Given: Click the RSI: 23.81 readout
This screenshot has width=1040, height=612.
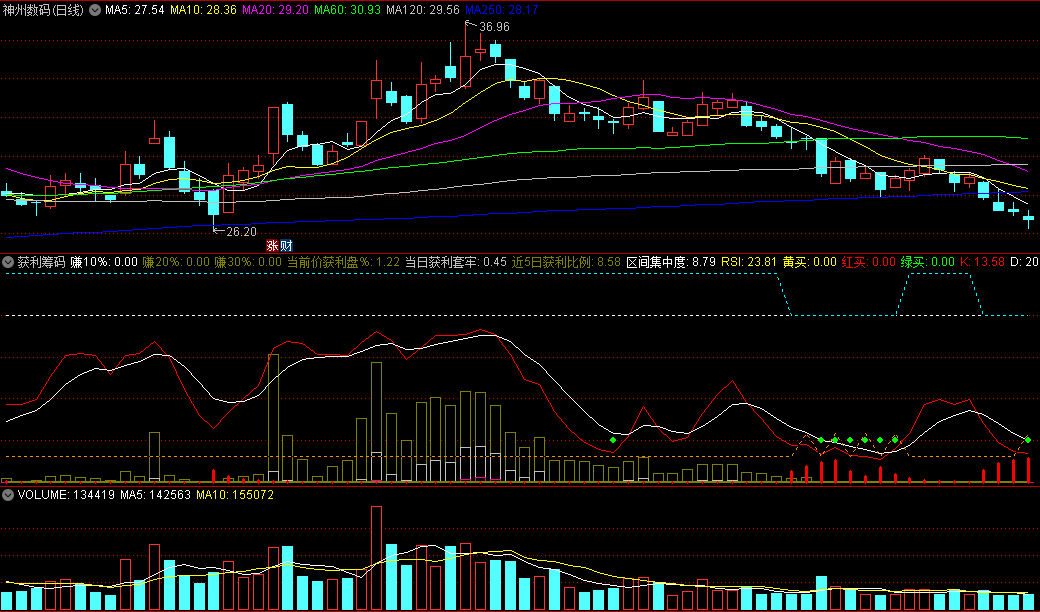Looking at the screenshot, I should [x=749, y=261].
